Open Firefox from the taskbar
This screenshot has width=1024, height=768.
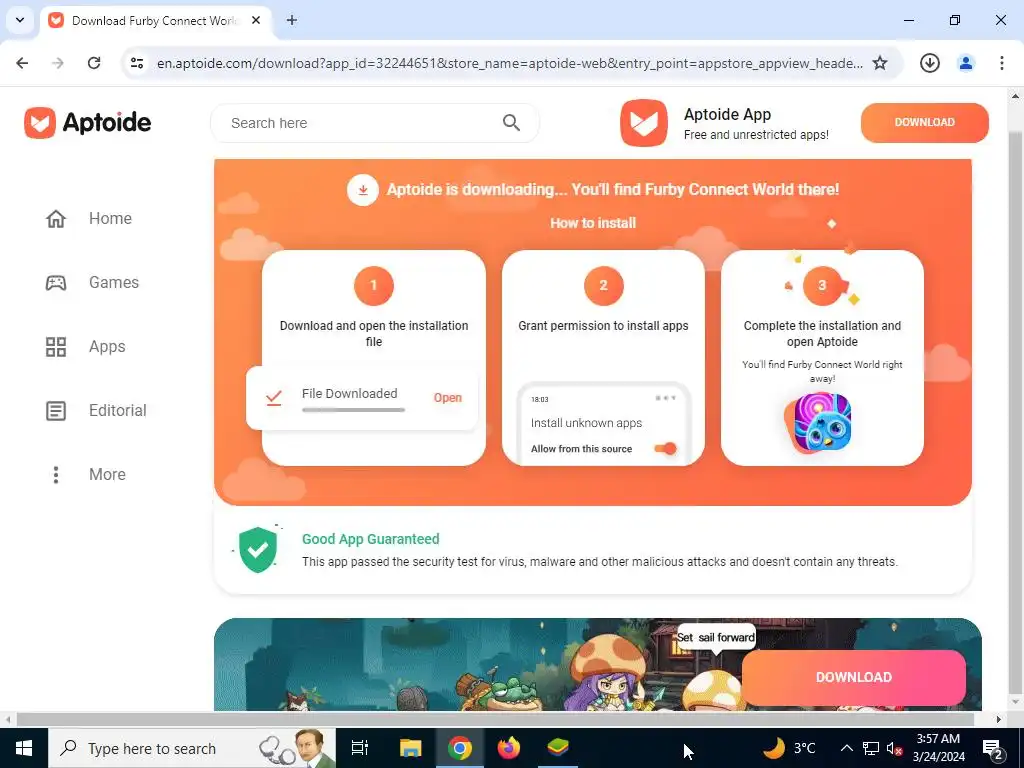point(508,748)
